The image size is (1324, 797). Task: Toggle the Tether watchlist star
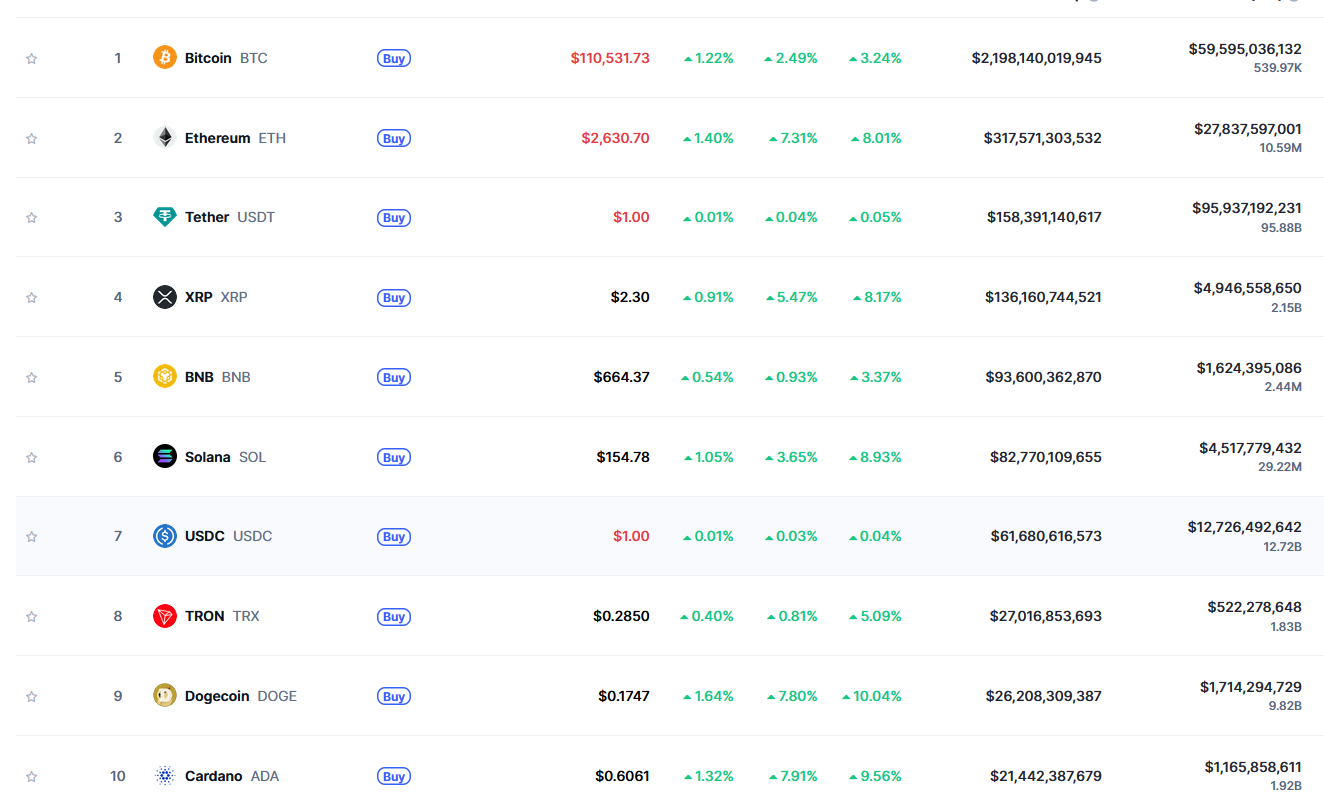pyautogui.click(x=31, y=217)
